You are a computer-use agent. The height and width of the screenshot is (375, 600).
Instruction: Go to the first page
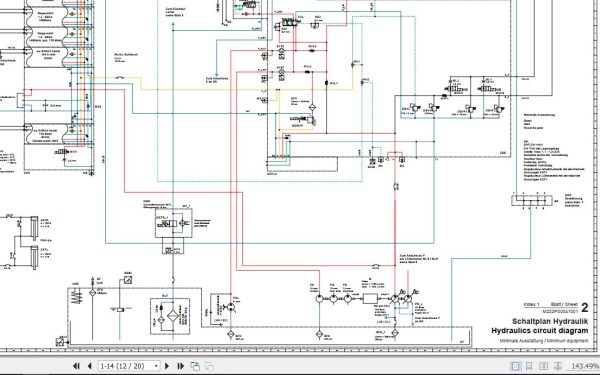[76, 366]
